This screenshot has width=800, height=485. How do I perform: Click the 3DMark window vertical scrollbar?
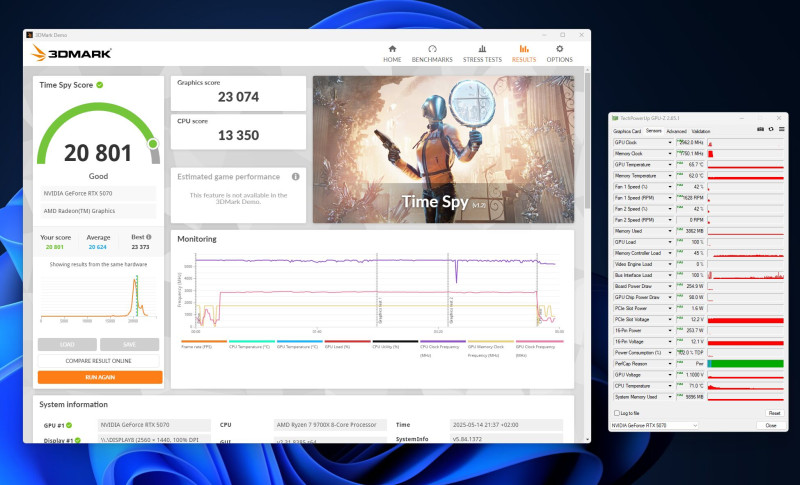pyautogui.click(x=587, y=140)
